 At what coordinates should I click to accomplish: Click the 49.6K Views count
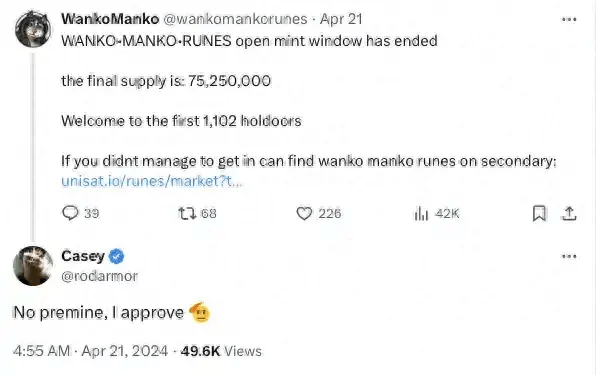(x=221, y=351)
